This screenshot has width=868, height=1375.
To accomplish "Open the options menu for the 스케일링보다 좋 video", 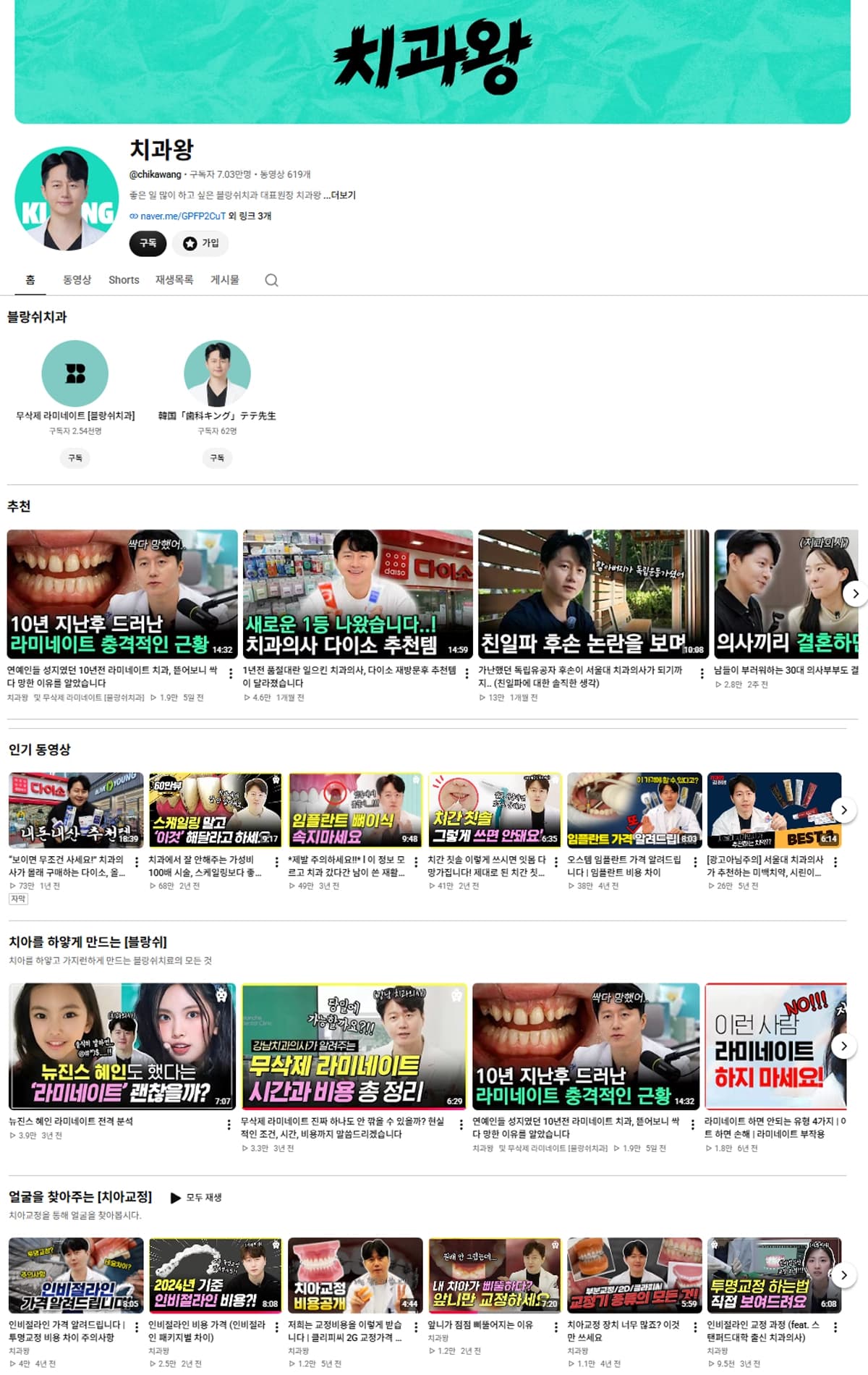I will point(276,862).
